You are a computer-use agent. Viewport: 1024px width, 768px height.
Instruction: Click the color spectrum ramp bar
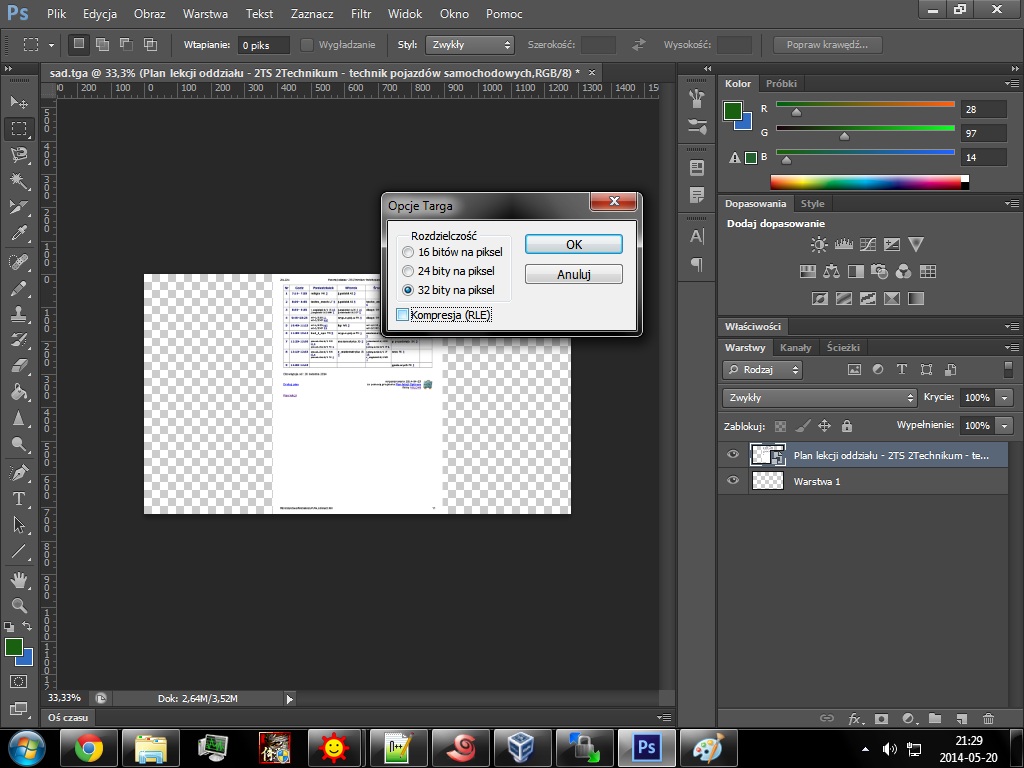point(869,182)
